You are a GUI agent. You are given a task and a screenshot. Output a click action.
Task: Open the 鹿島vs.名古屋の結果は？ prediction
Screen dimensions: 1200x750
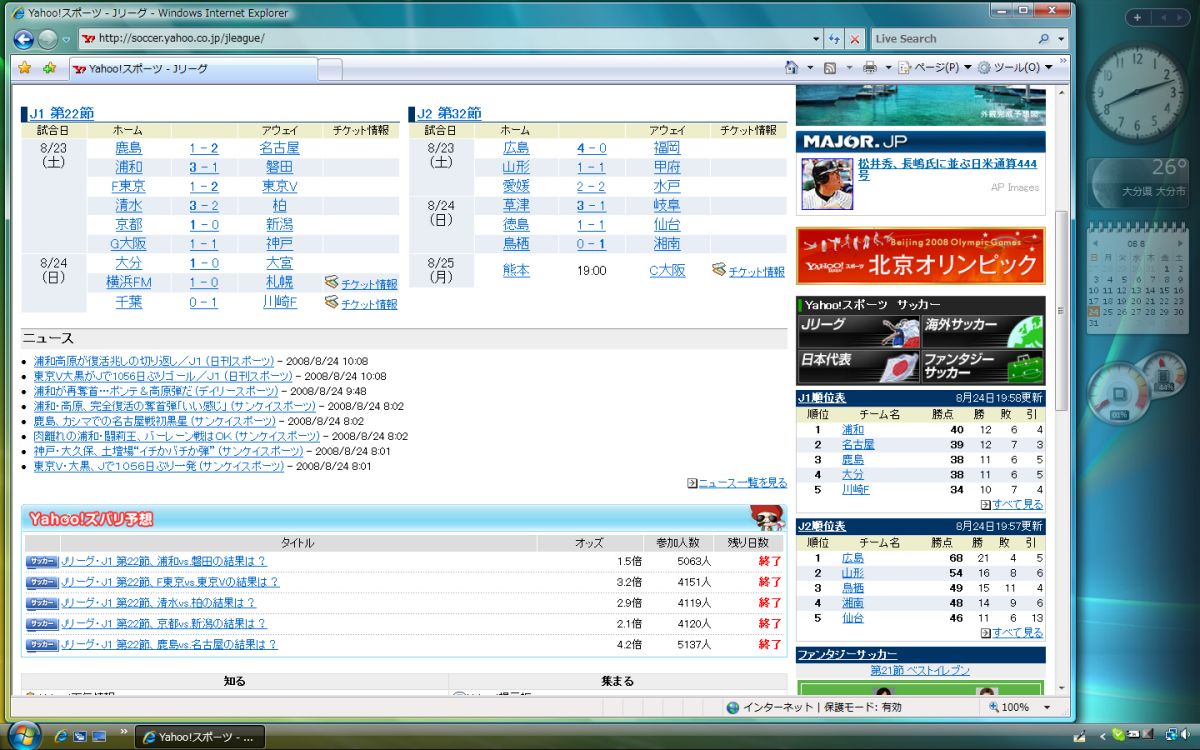click(x=169, y=645)
